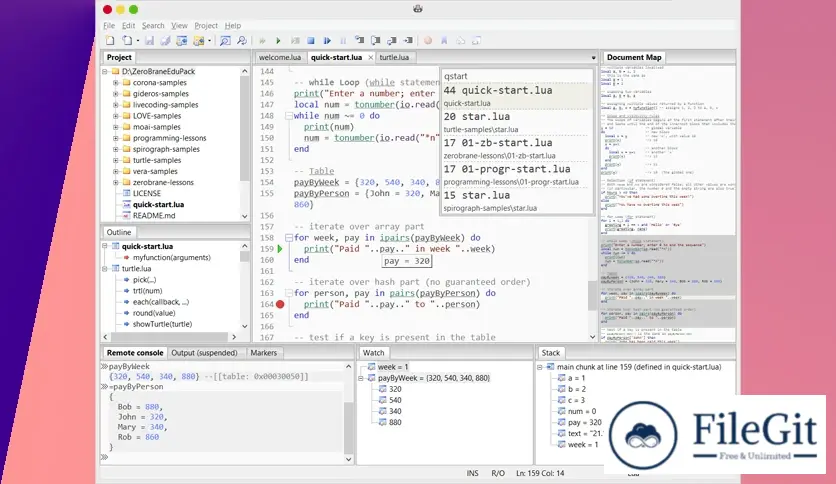Screen dimensions: 836x484
Task: Click the Run to Cursor icon
Action: (x=408, y=41)
